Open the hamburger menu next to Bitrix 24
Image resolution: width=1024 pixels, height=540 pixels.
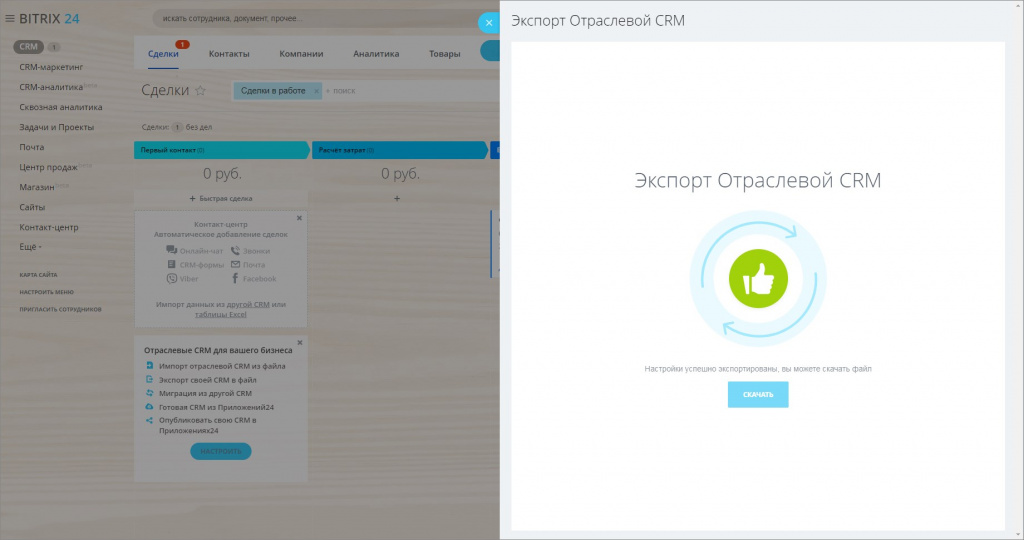[10, 18]
